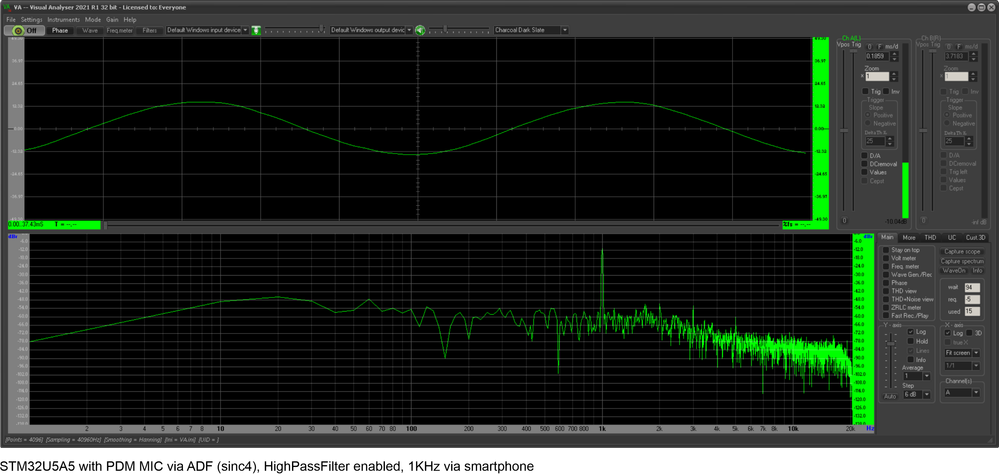This screenshot has height=474, width=999.
Task: Toggle the Y-axis Log checkbox
Action: (911, 332)
